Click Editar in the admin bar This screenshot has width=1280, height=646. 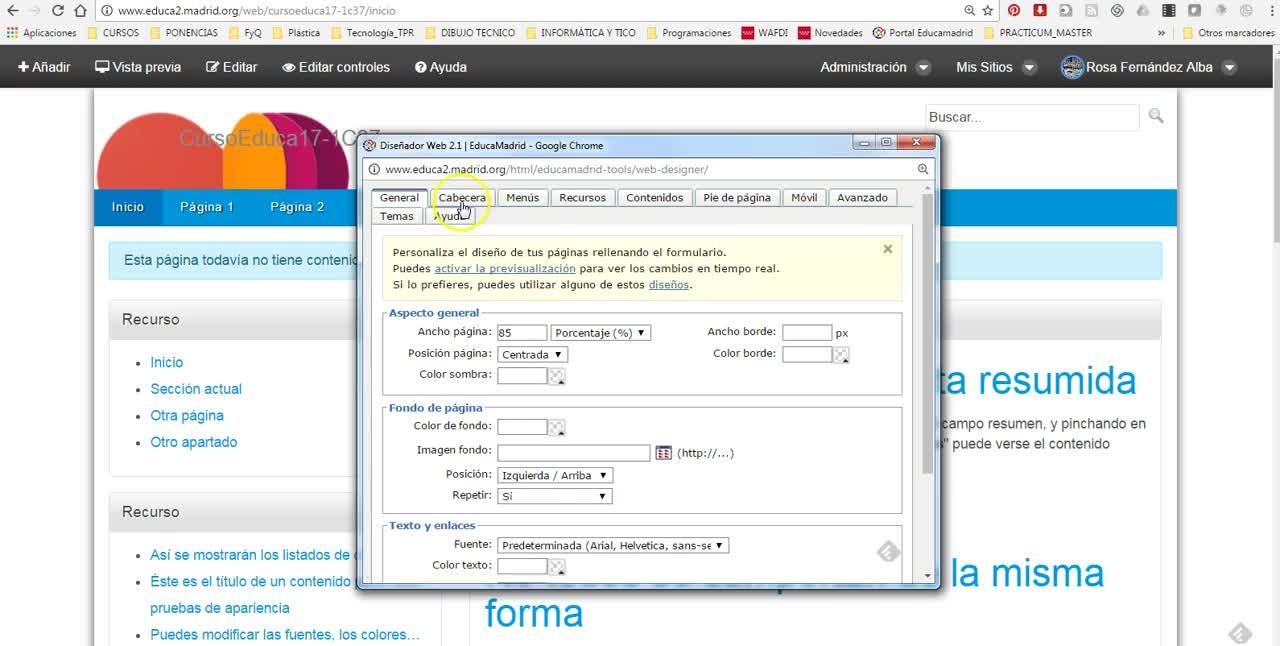pos(232,67)
